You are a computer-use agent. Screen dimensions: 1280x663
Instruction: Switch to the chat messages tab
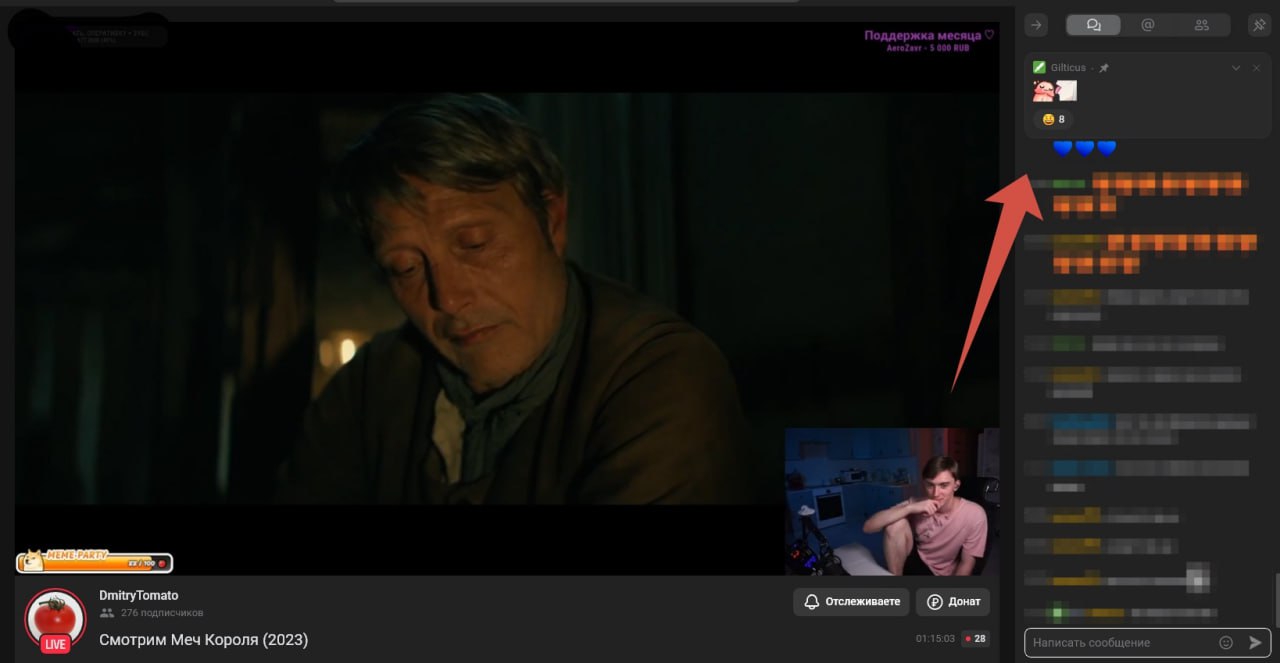tap(1093, 25)
